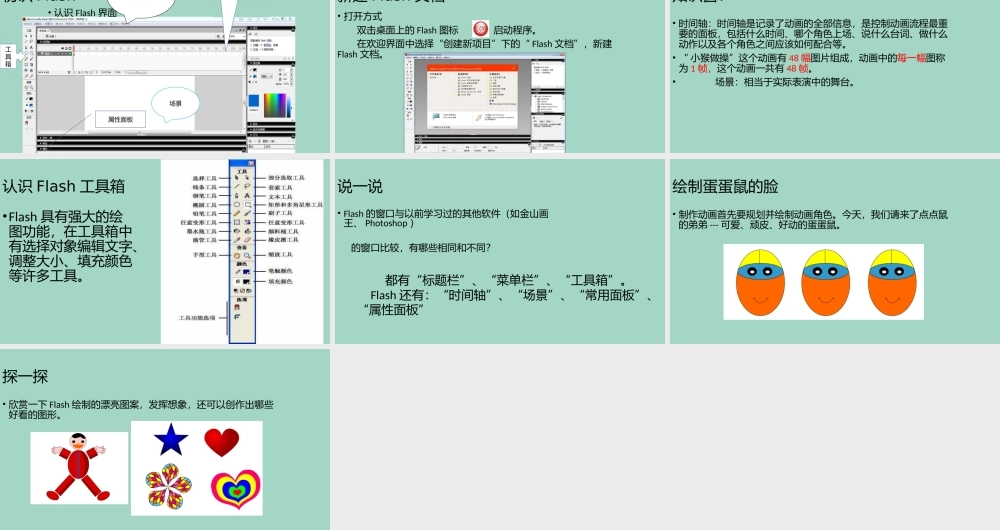Click the '橡皮擦工具' label text

point(283,240)
